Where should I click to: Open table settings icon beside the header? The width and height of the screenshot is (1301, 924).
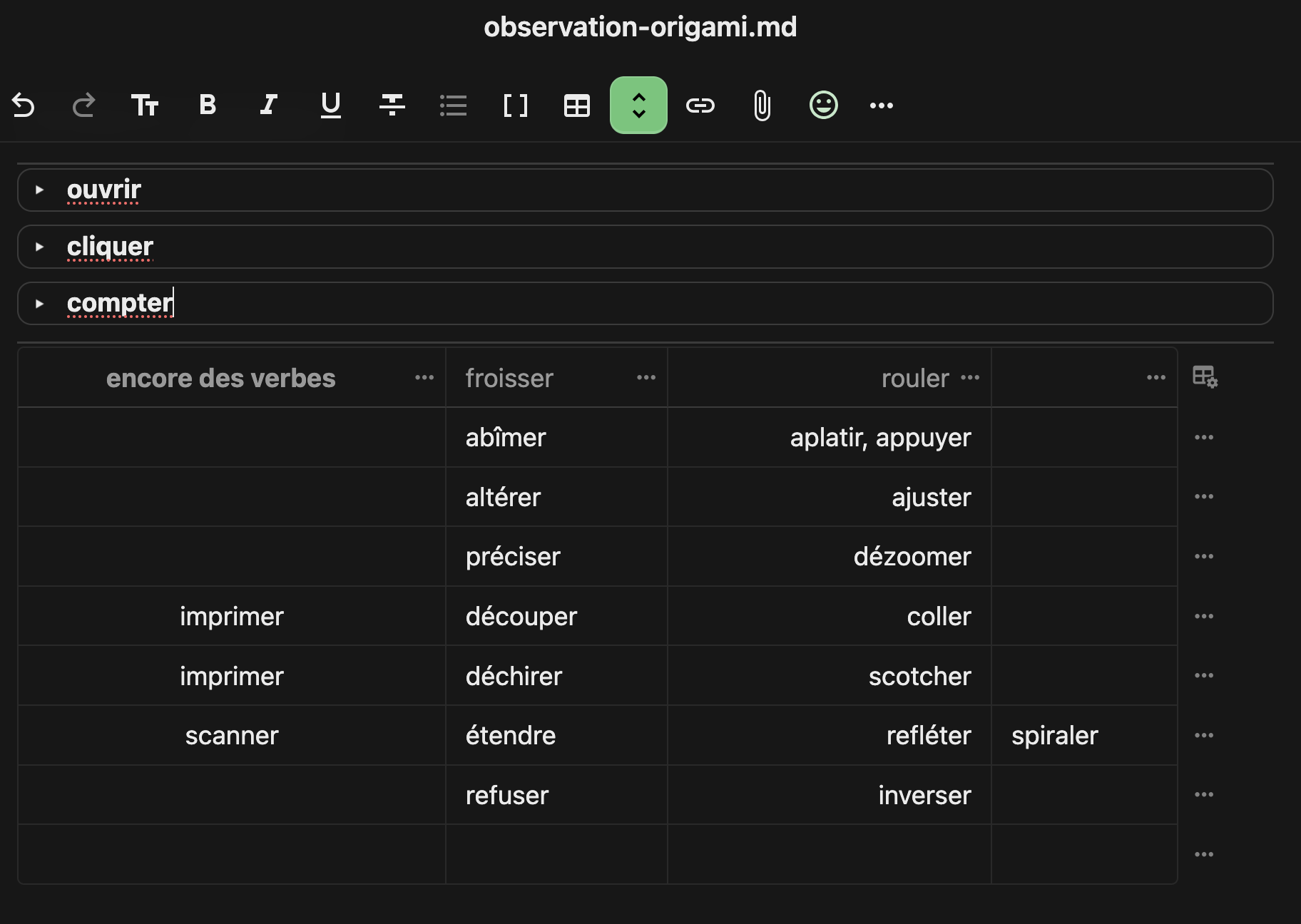tap(1205, 376)
